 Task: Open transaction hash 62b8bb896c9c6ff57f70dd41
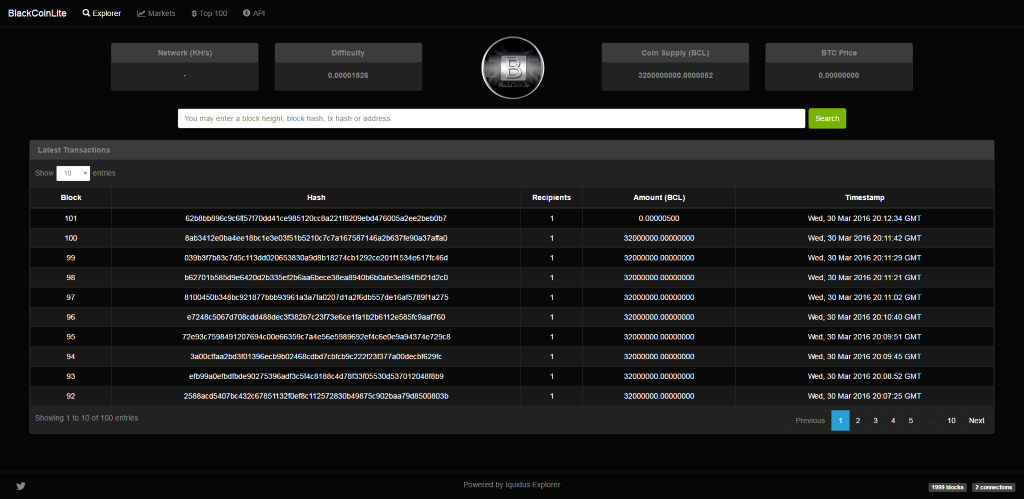point(316,218)
